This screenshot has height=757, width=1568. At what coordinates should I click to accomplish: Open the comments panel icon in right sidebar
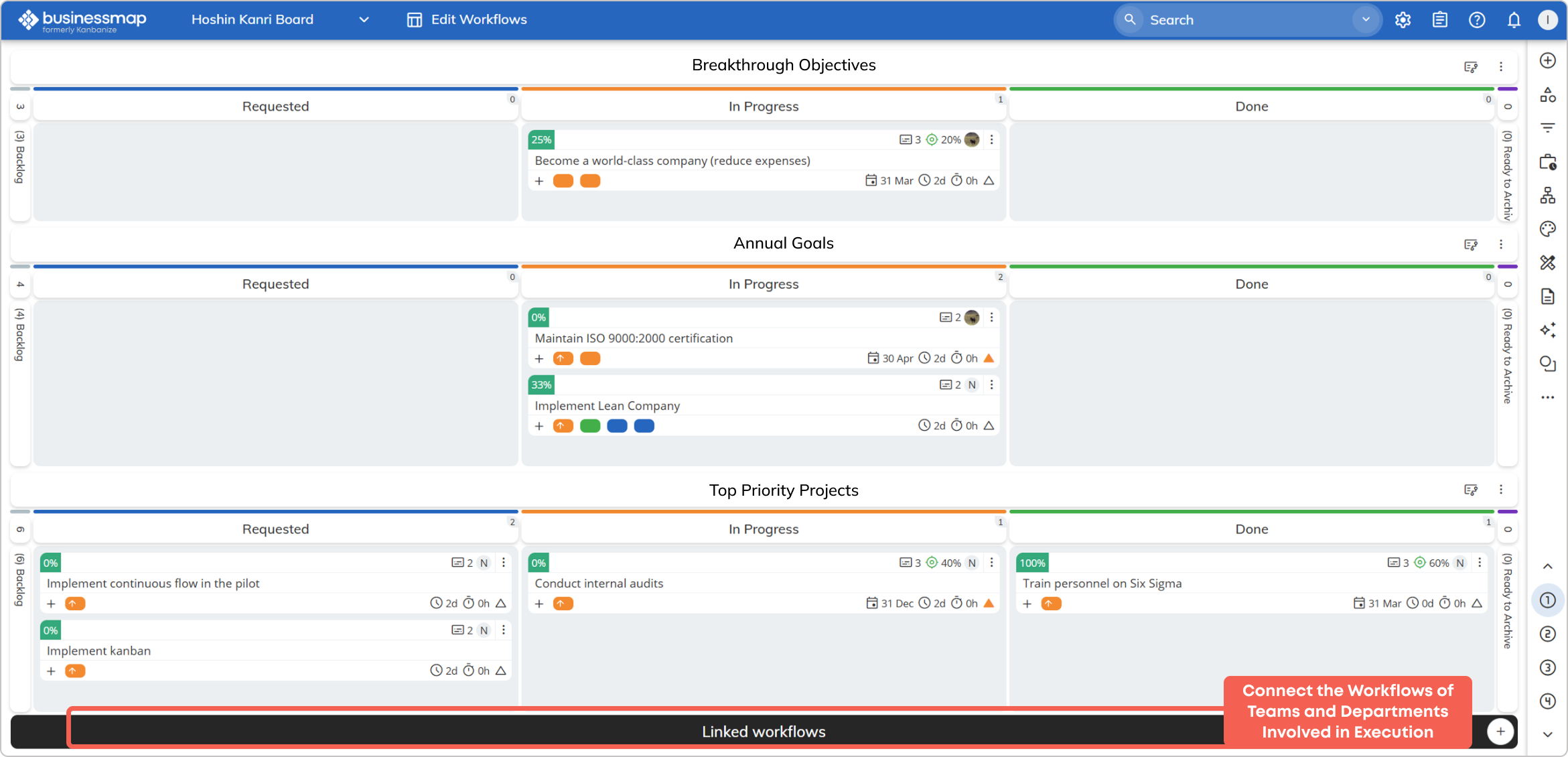tap(1548, 364)
